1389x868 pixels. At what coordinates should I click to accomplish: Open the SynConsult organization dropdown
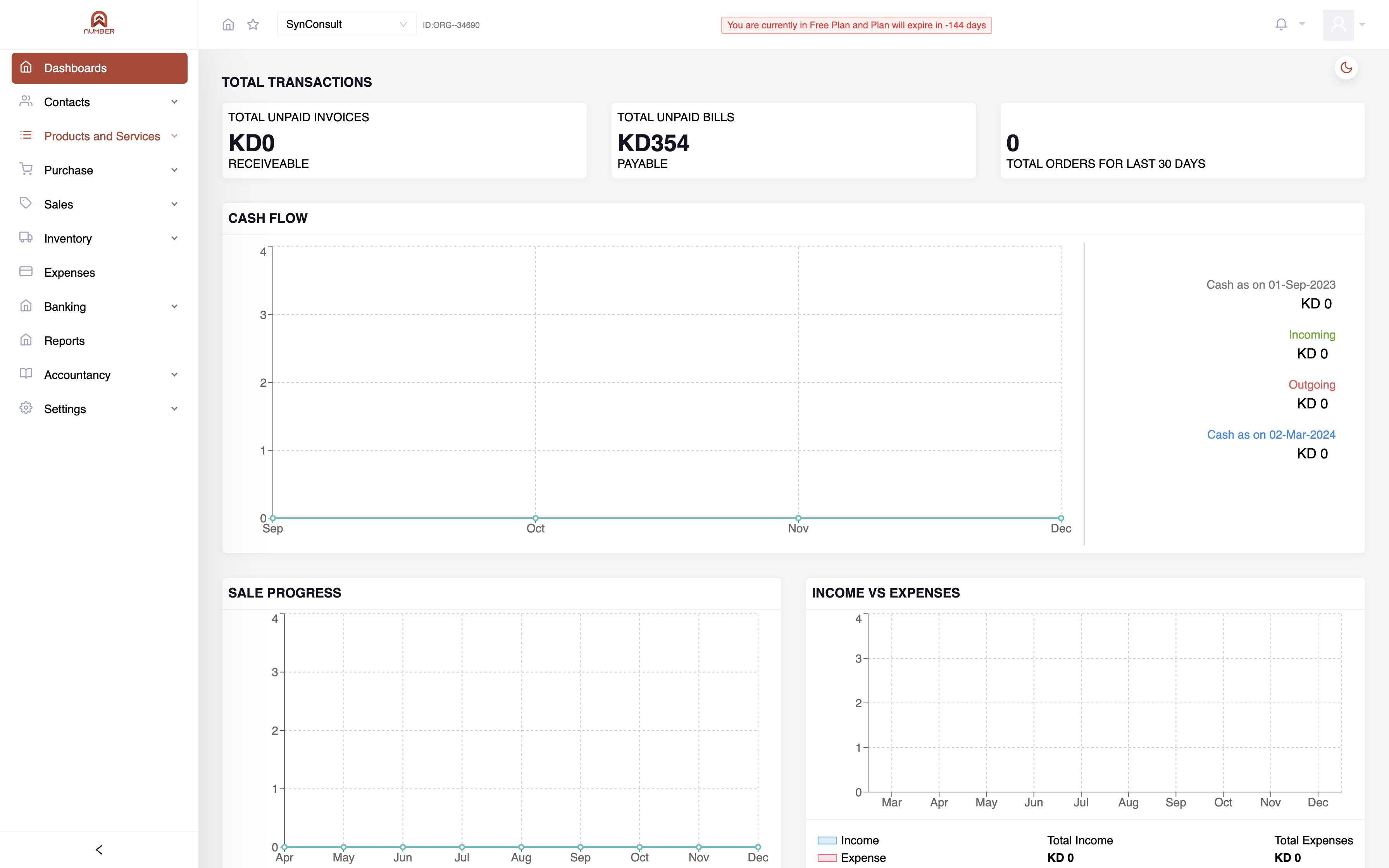(347, 24)
